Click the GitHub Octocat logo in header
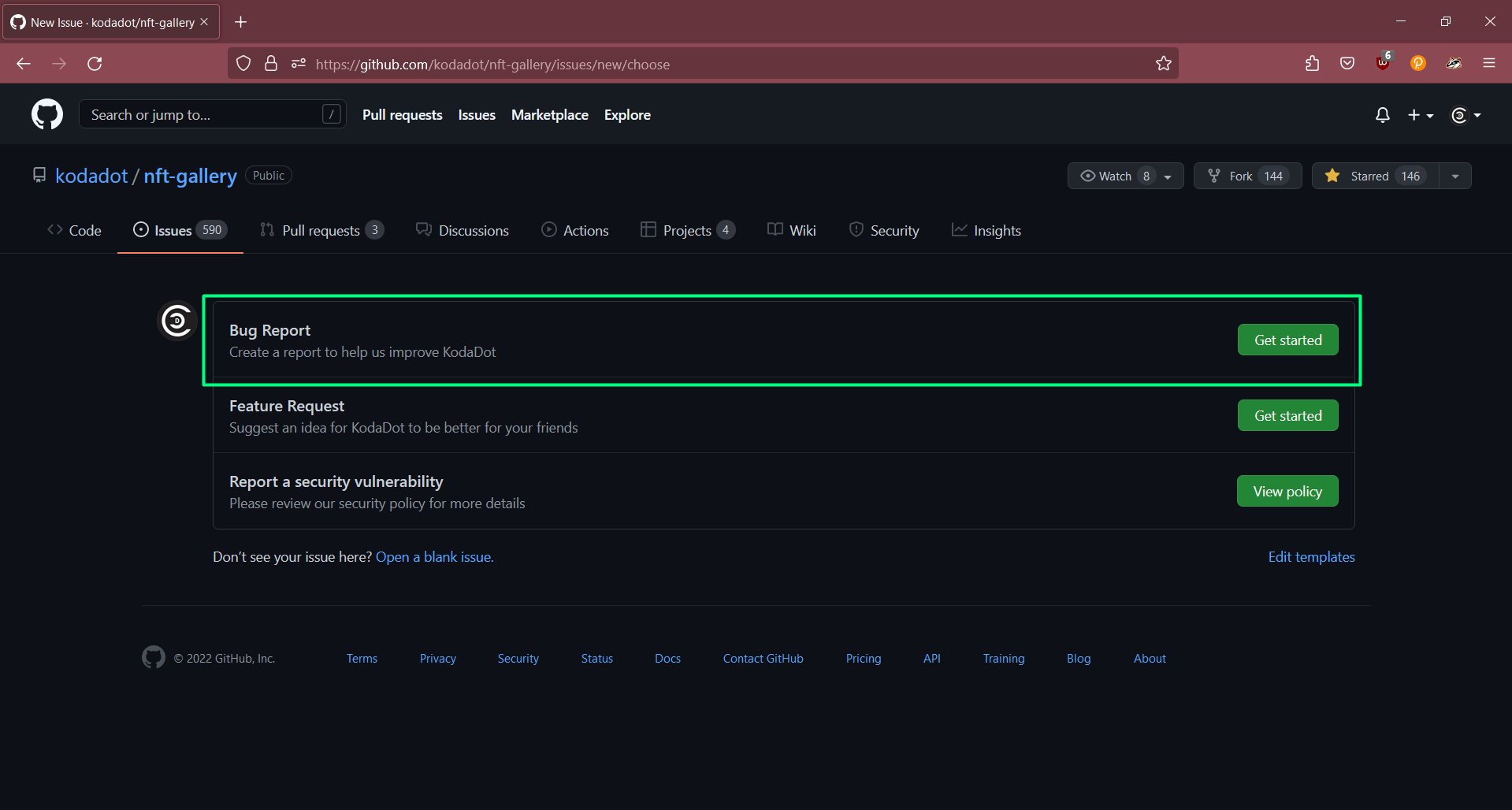Screen dimensions: 1512x810 [x=47, y=115]
